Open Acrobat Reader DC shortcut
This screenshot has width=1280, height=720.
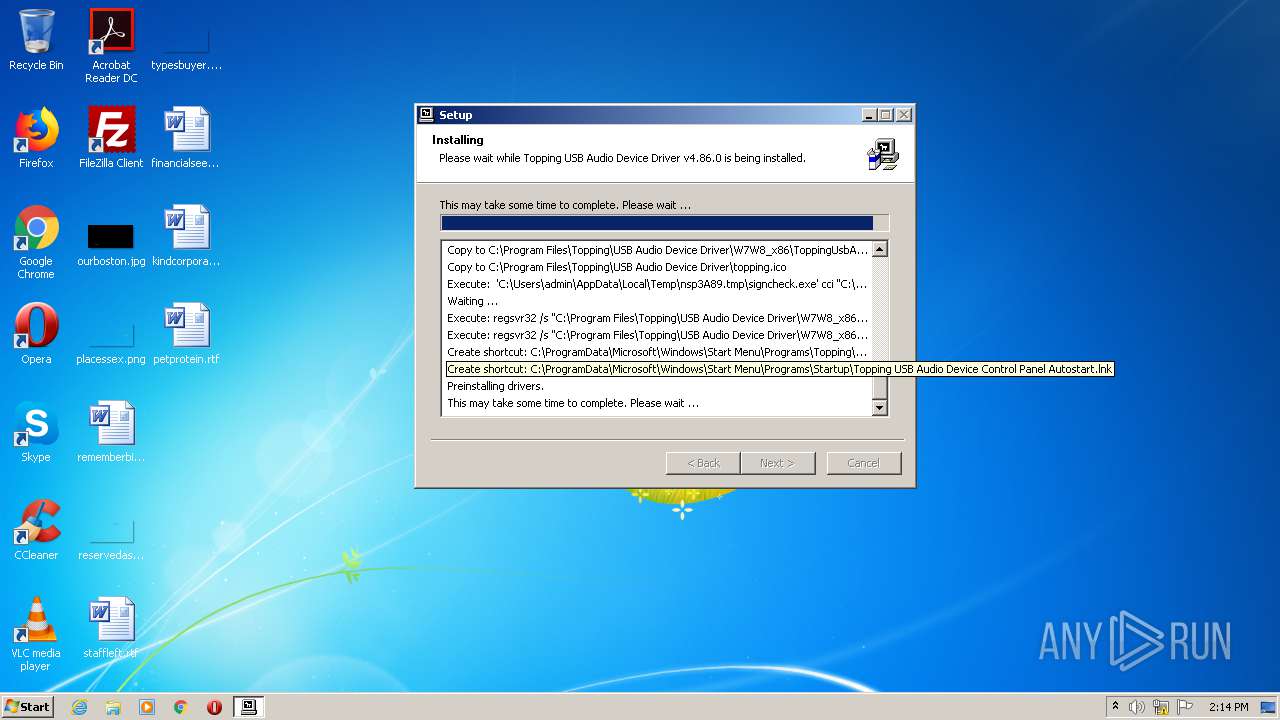(x=111, y=45)
